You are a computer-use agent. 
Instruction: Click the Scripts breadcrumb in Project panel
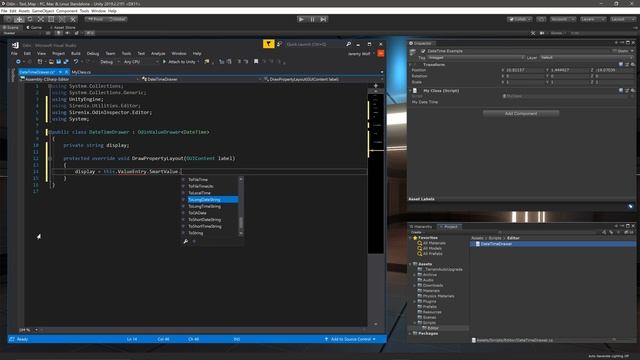click(x=495, y=238)
